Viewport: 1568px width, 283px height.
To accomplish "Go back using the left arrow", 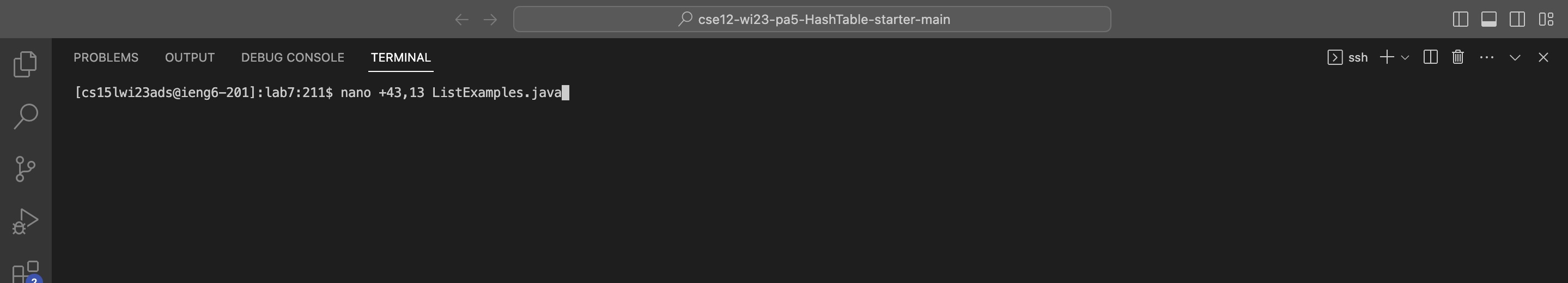I will click(x=461, y=20).
